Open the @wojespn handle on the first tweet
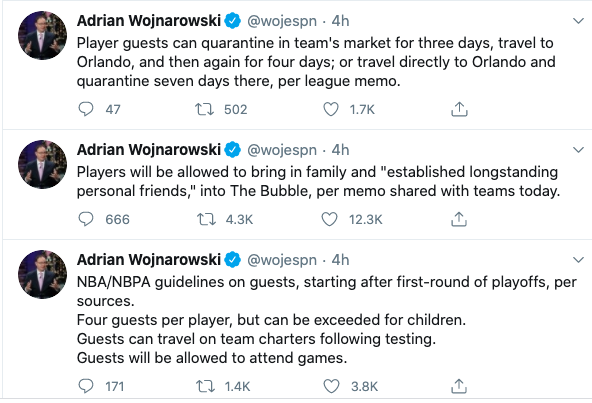Image resolution: width=592 pixels, height=403 pixels. (282, 21)
